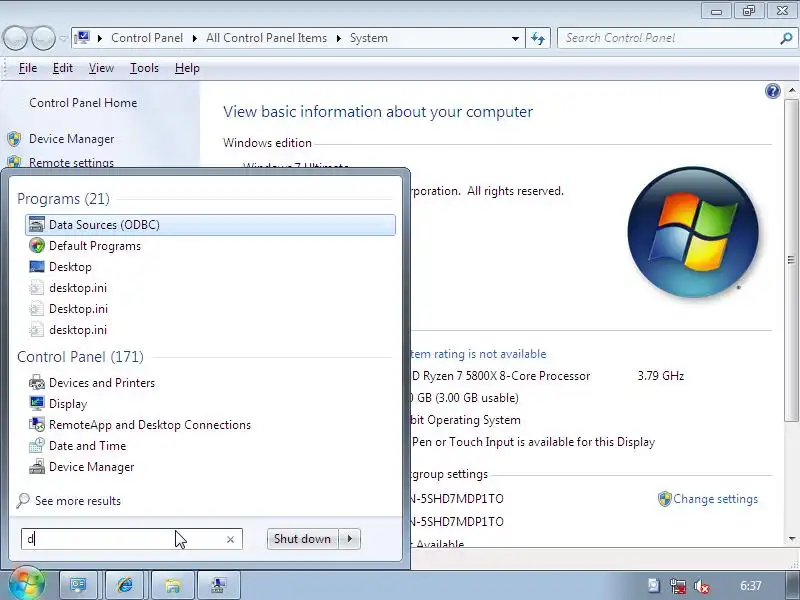Open Date and Time settings result
Screen dimensions: 800x600
(210, 445)
